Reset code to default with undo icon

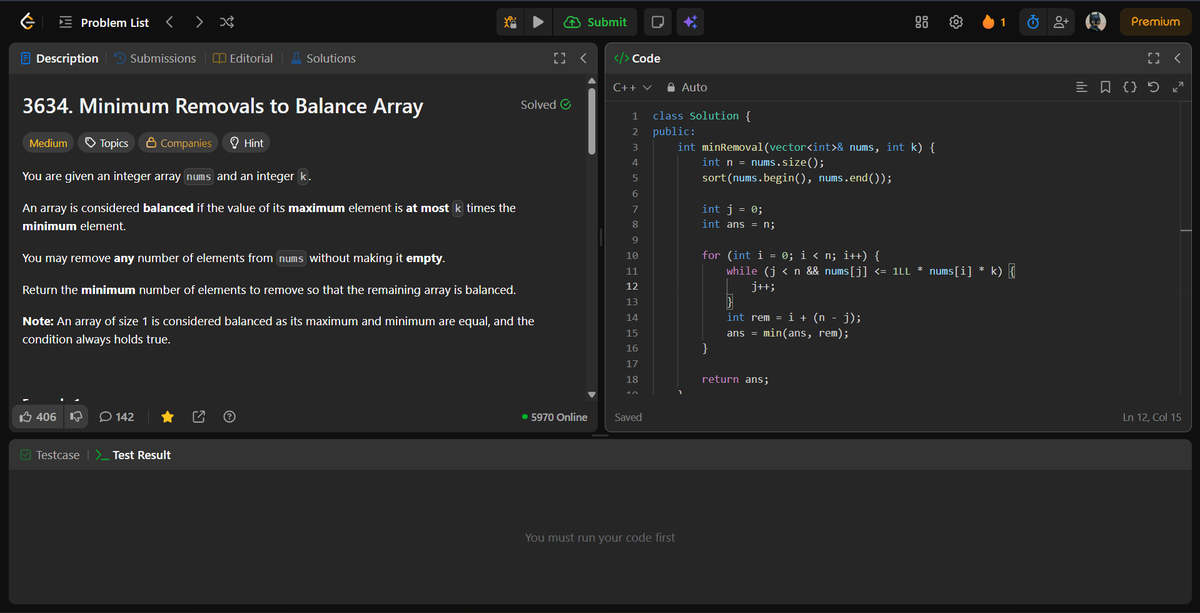[x=1154, y=88]
